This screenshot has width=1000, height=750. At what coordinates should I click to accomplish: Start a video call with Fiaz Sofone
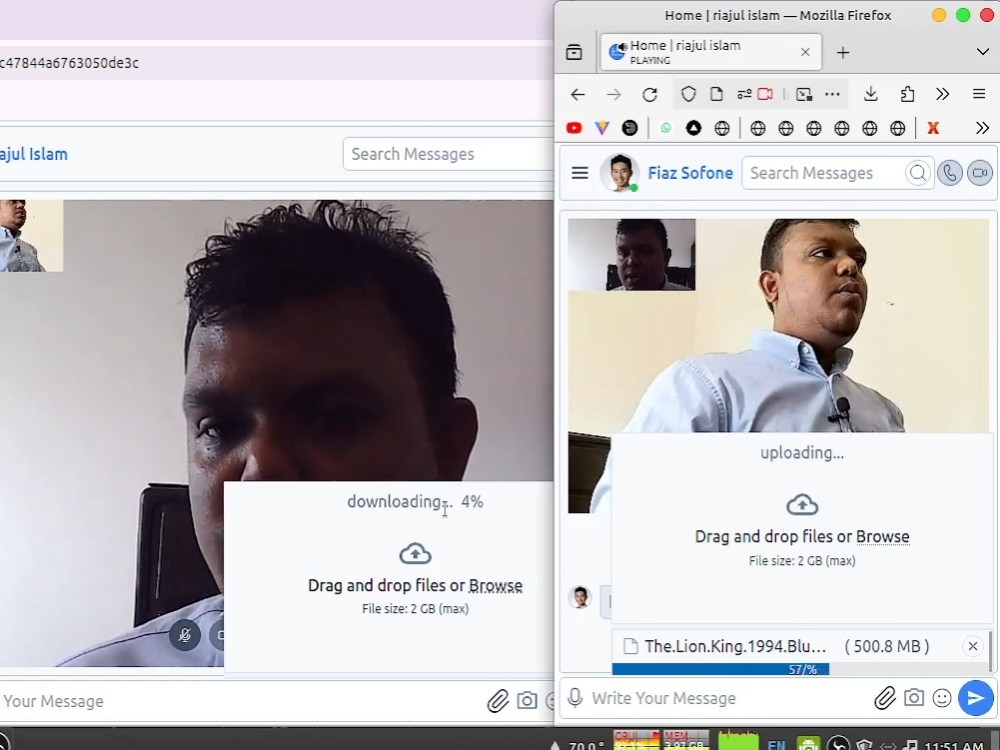(980, 173)
